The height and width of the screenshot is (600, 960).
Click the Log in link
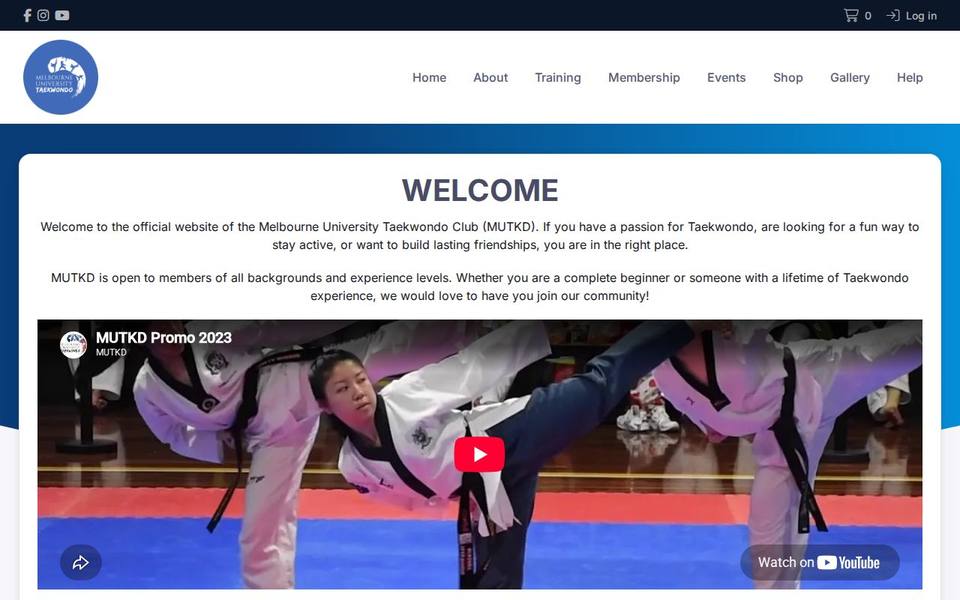click(912, 16)
